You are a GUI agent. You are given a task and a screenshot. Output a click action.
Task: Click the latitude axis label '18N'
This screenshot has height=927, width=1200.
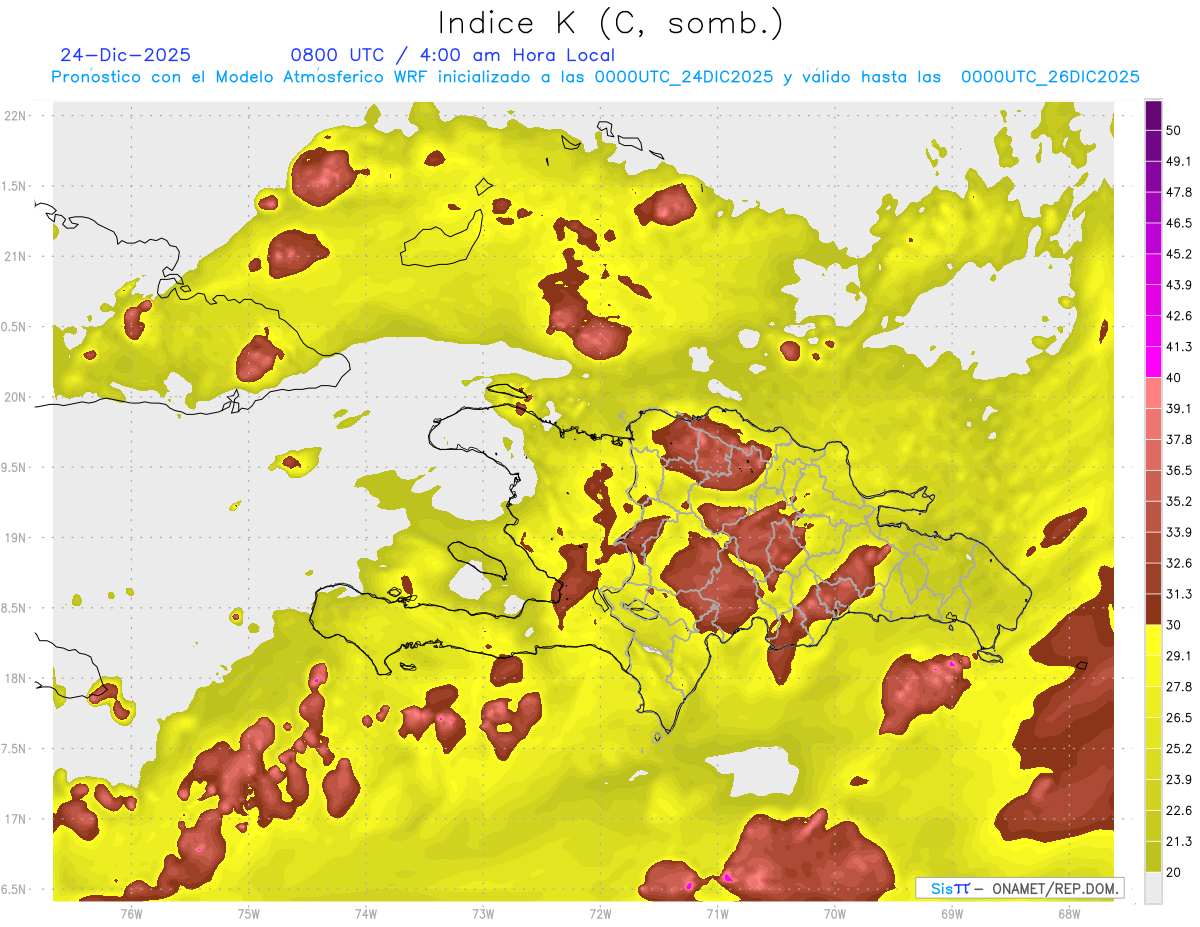click(x=16, y=678)
